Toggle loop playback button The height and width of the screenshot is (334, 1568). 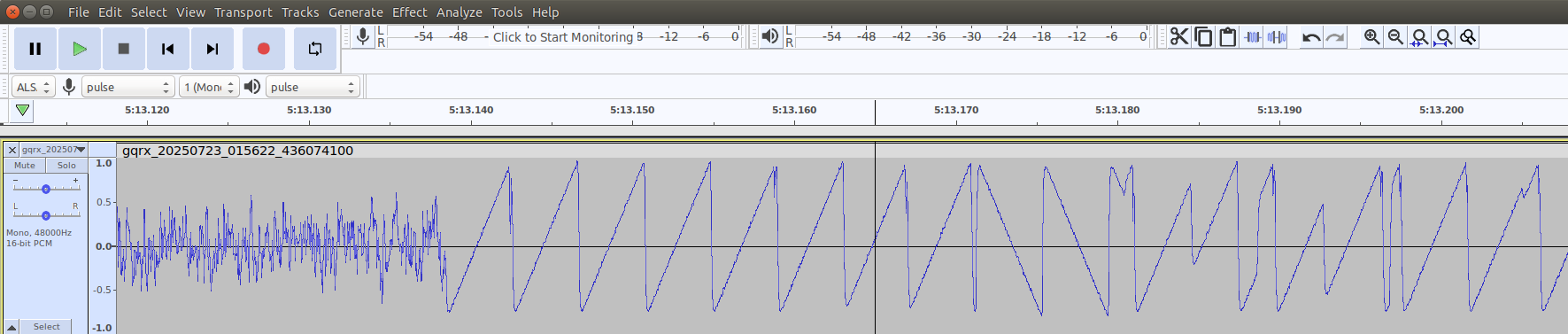[315, 49]
